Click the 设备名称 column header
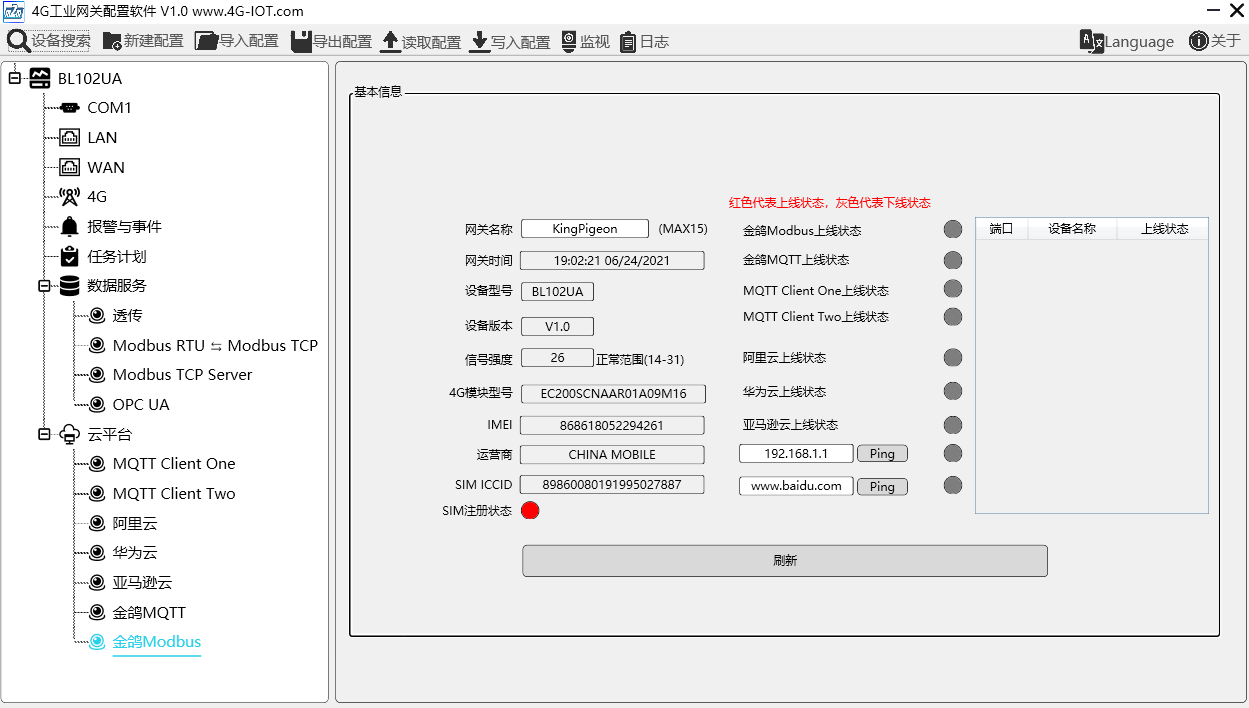The height and width of the screenshot is (708, 1249). tap(1072, 229)
